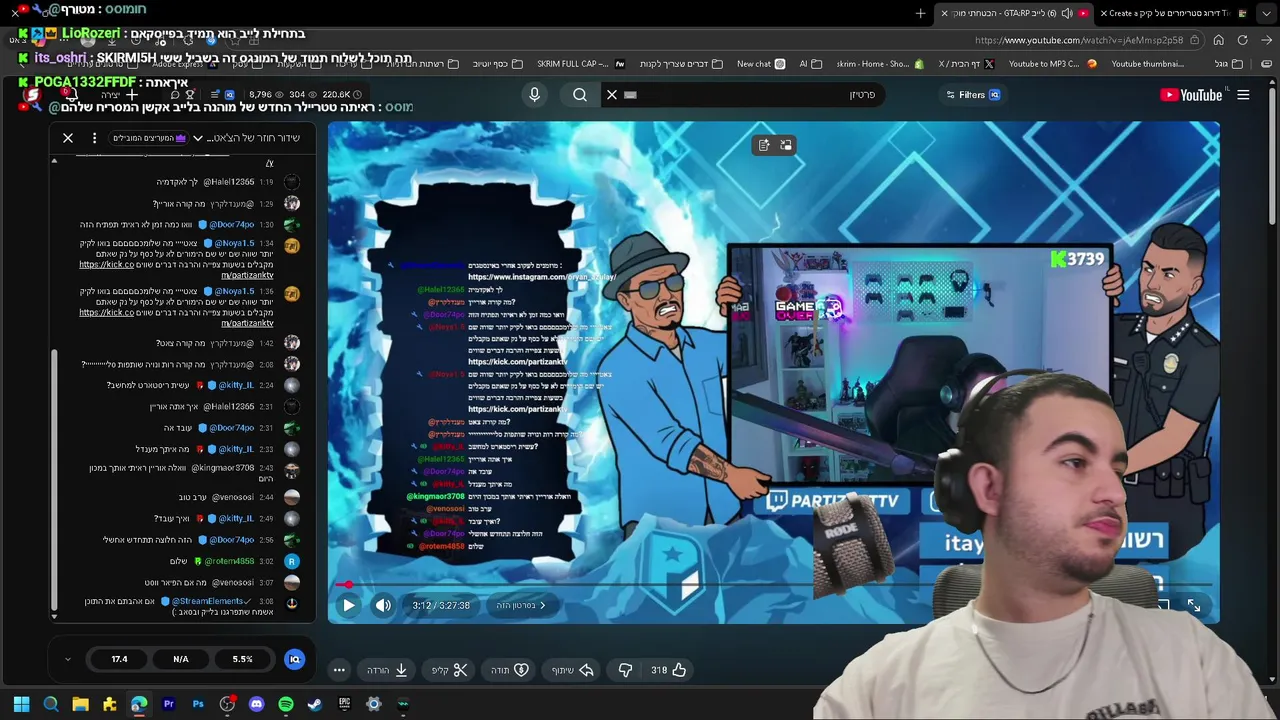Click the 17.4 stat pill
The image size is (1280, 720).
coord(119,659)
